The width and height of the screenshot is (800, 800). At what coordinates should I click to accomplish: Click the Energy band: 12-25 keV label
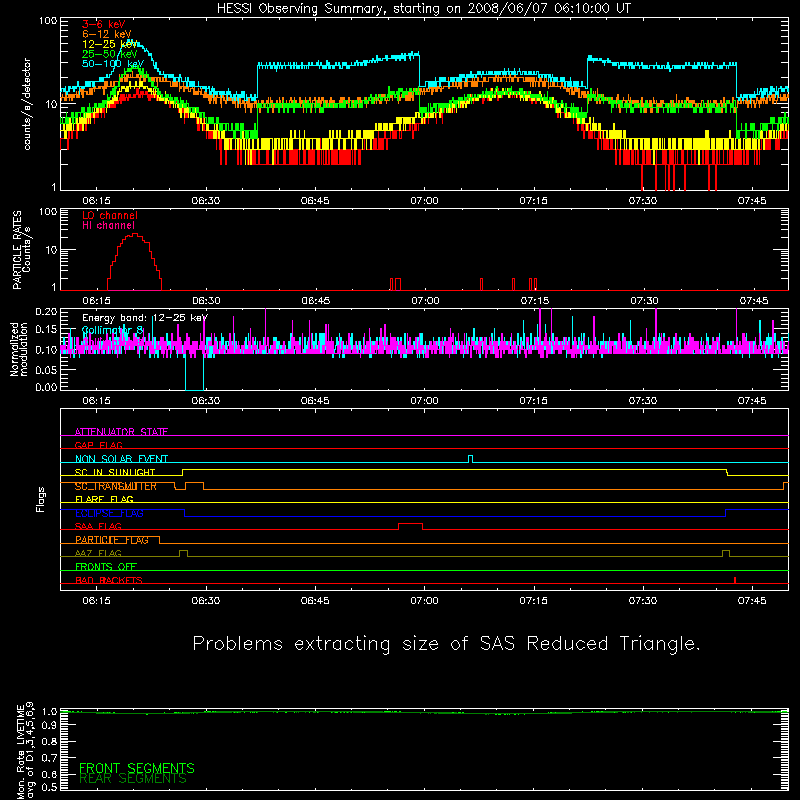point(145,318)
